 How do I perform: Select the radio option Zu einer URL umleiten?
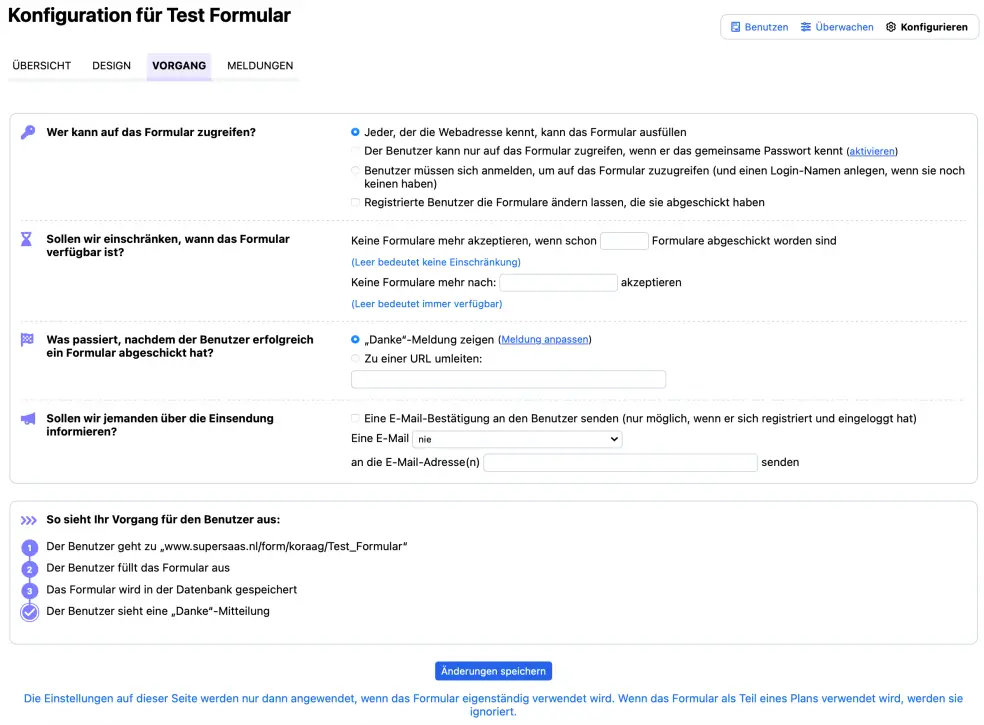point(355,358)
